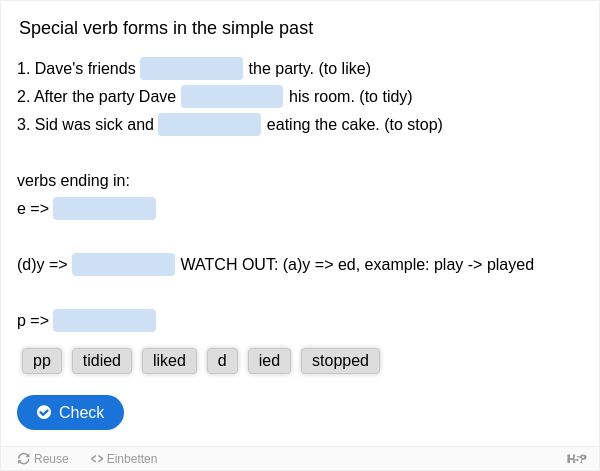Viewport: 600px width, 471px height.
Task: Select the 'liked' draggable word
Action: [x=169, y=360]
